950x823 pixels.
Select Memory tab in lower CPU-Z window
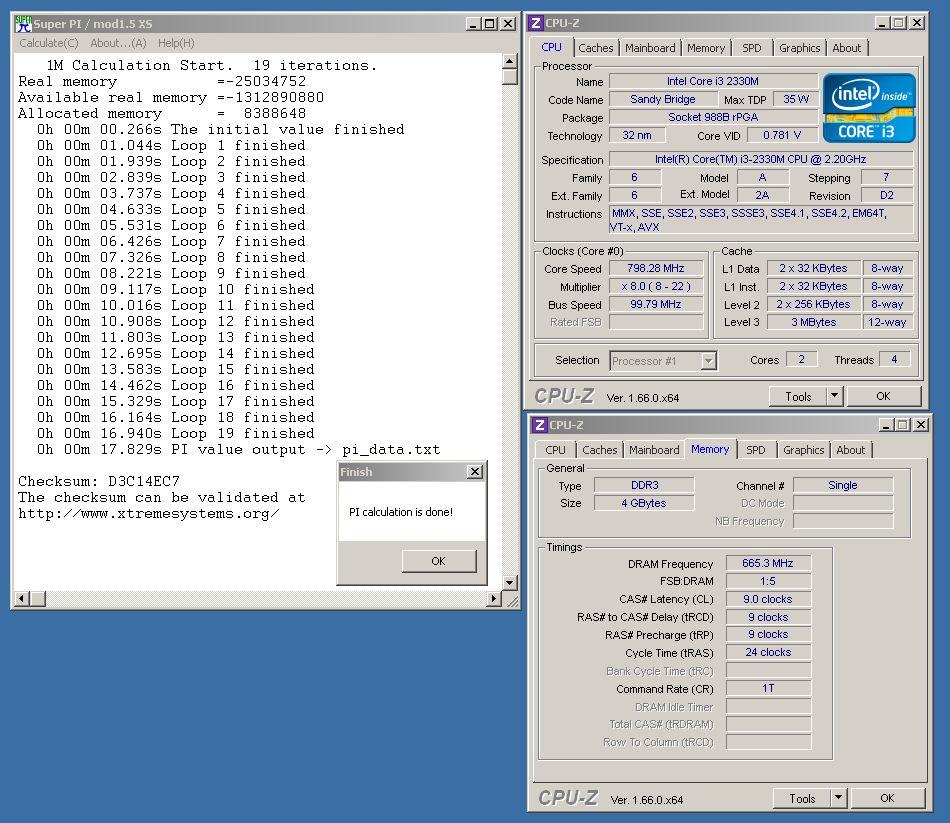tap(710, 449)
